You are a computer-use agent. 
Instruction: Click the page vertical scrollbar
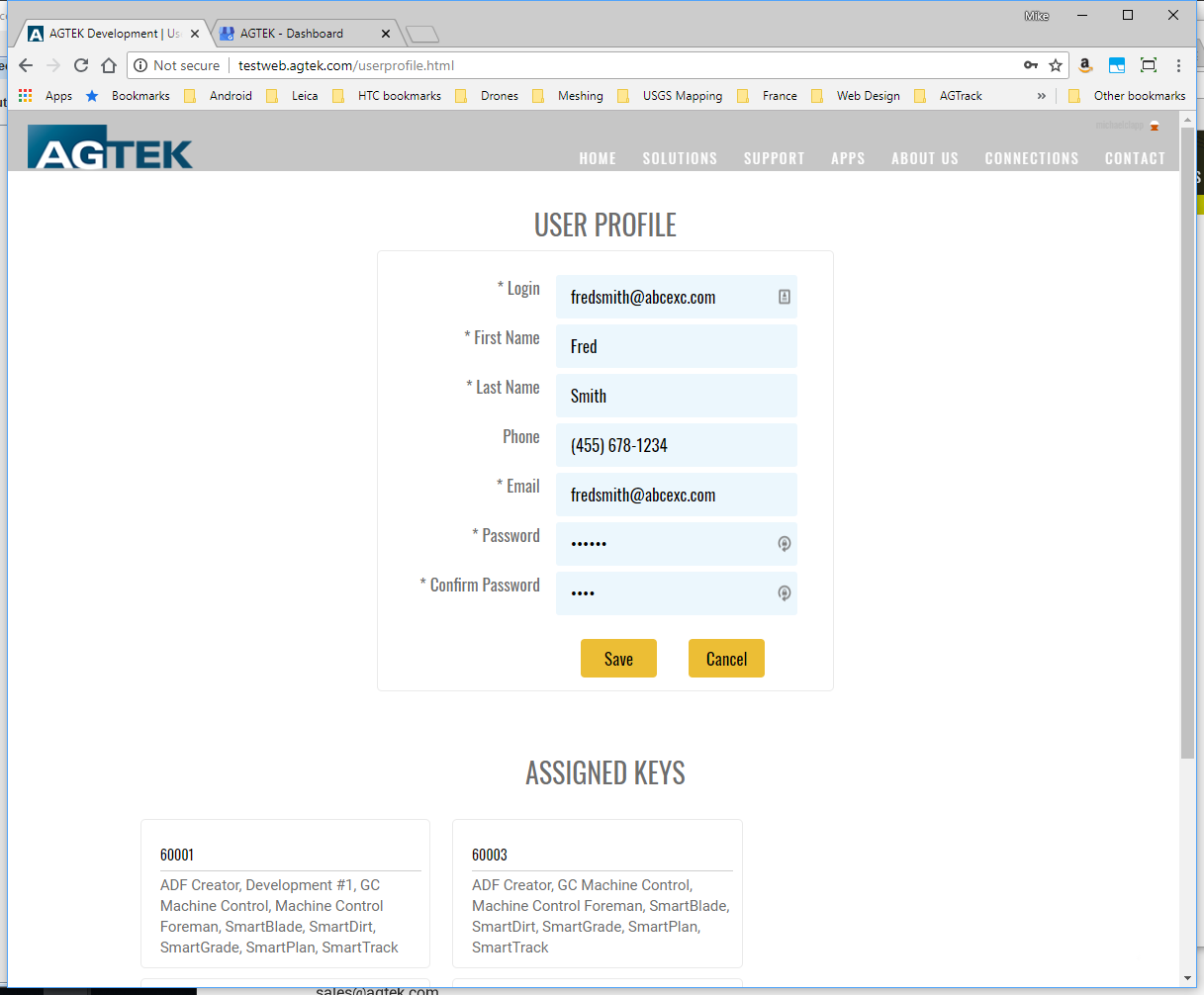(x=1187, y=445)
